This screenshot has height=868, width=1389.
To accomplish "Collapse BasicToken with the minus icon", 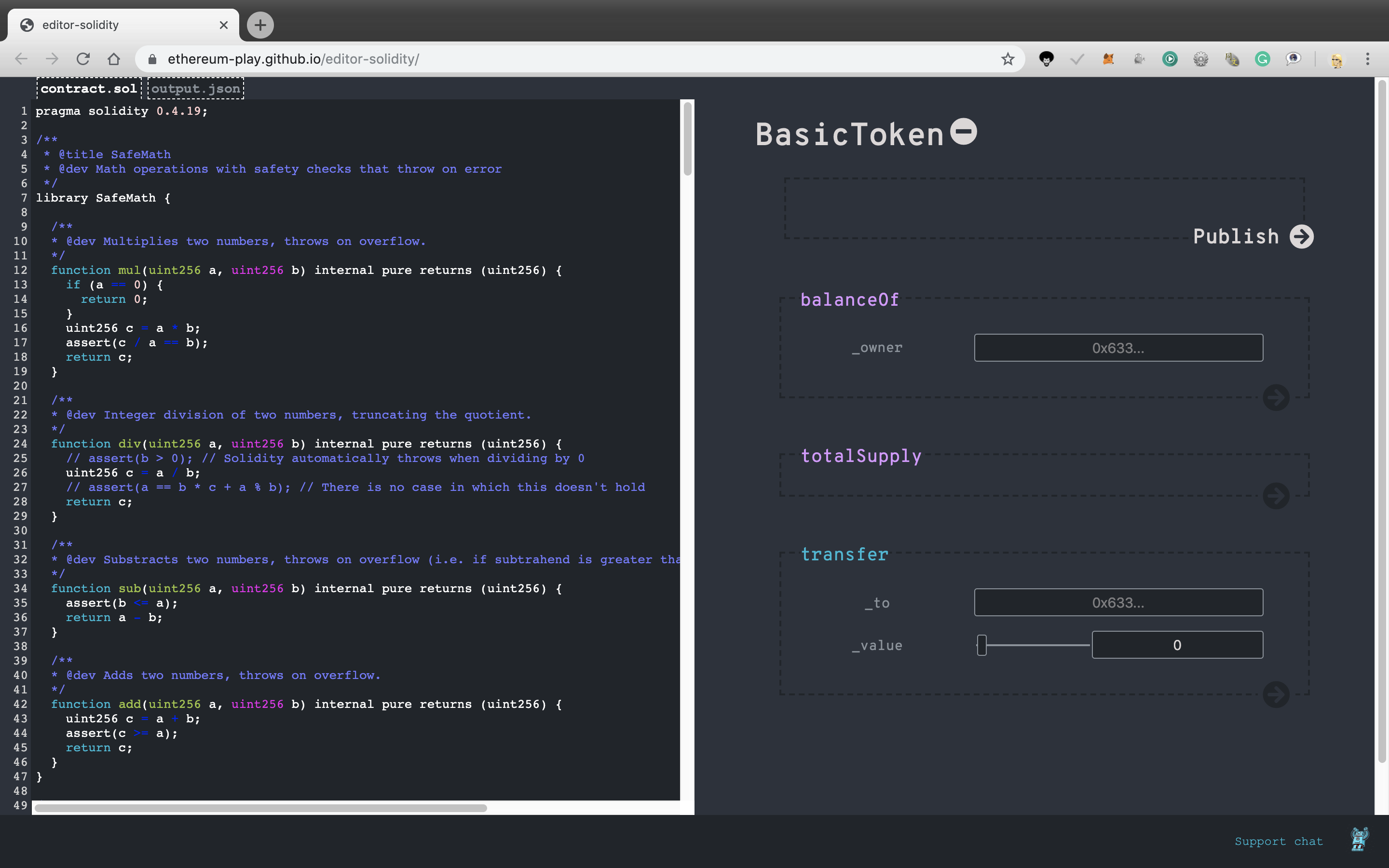I will click(x=963, y=132).
